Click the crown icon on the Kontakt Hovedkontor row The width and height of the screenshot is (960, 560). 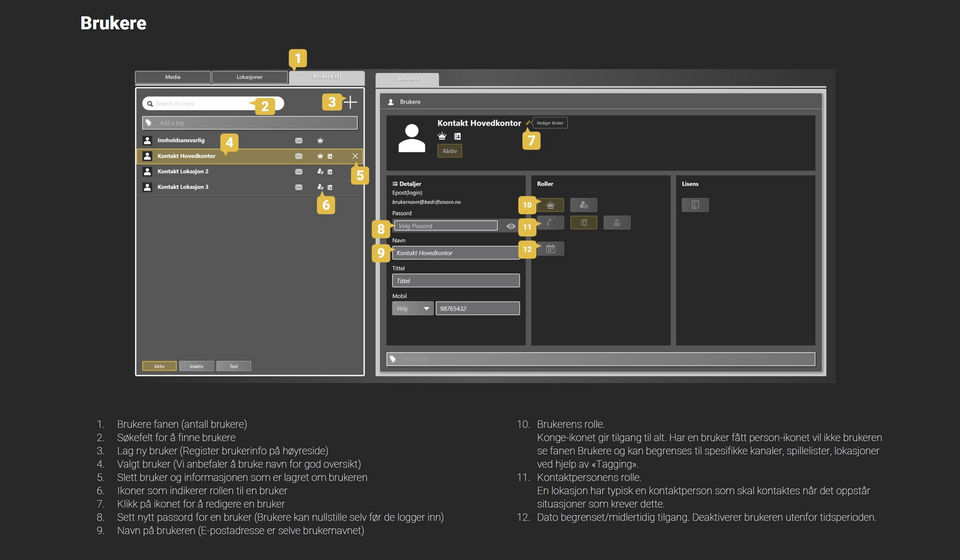[x=320, y=156]
